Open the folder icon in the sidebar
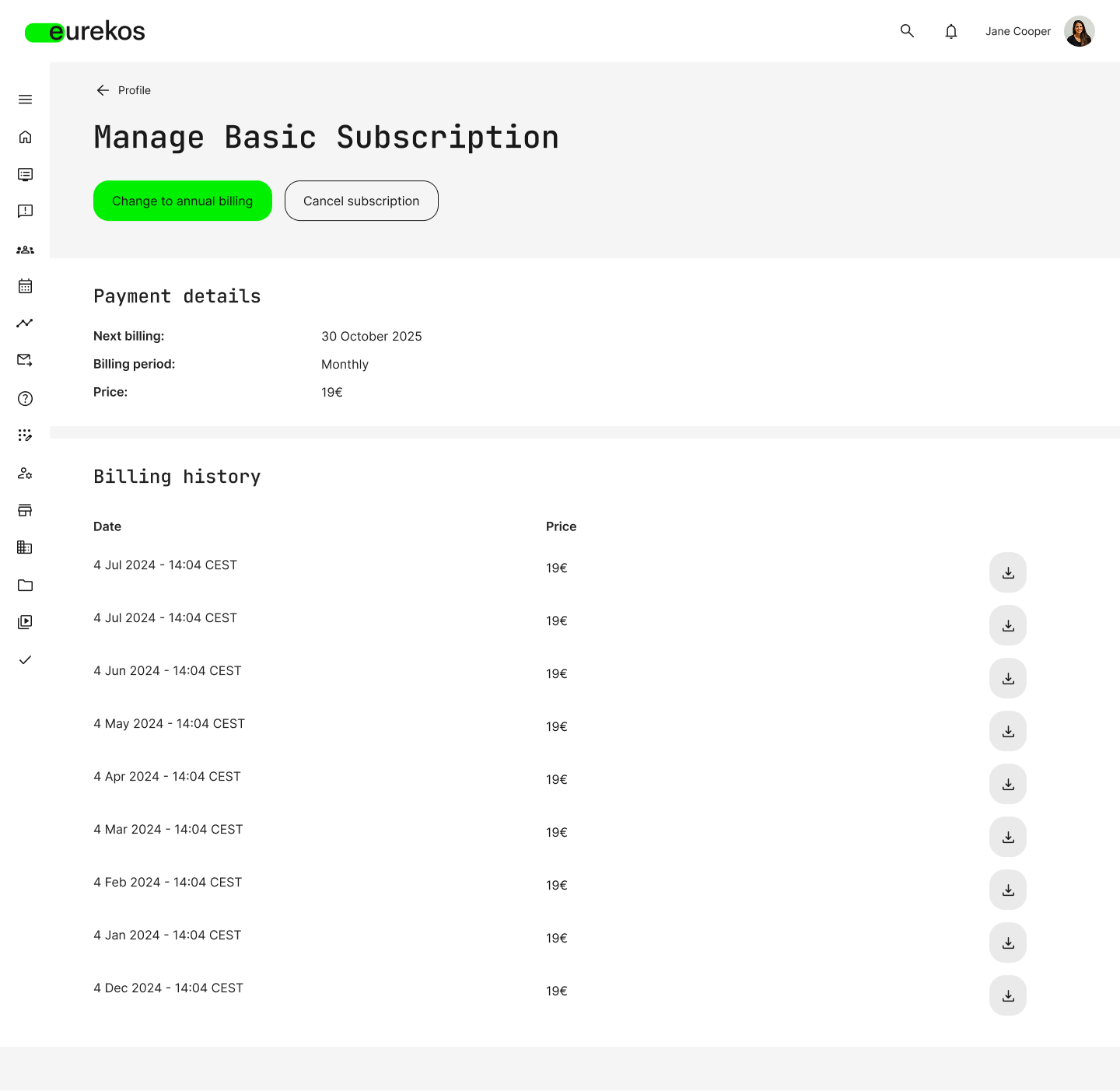 [25, 586]
